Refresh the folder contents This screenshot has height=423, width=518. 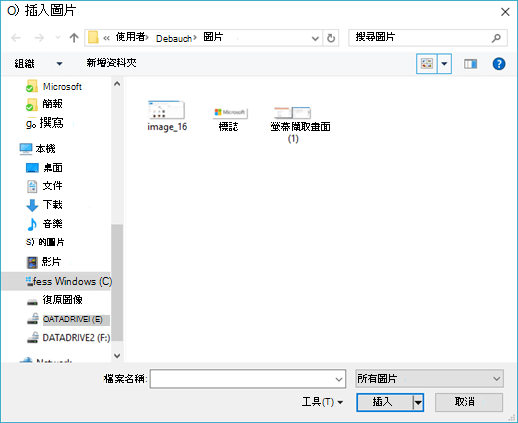[x=331, y=38]
